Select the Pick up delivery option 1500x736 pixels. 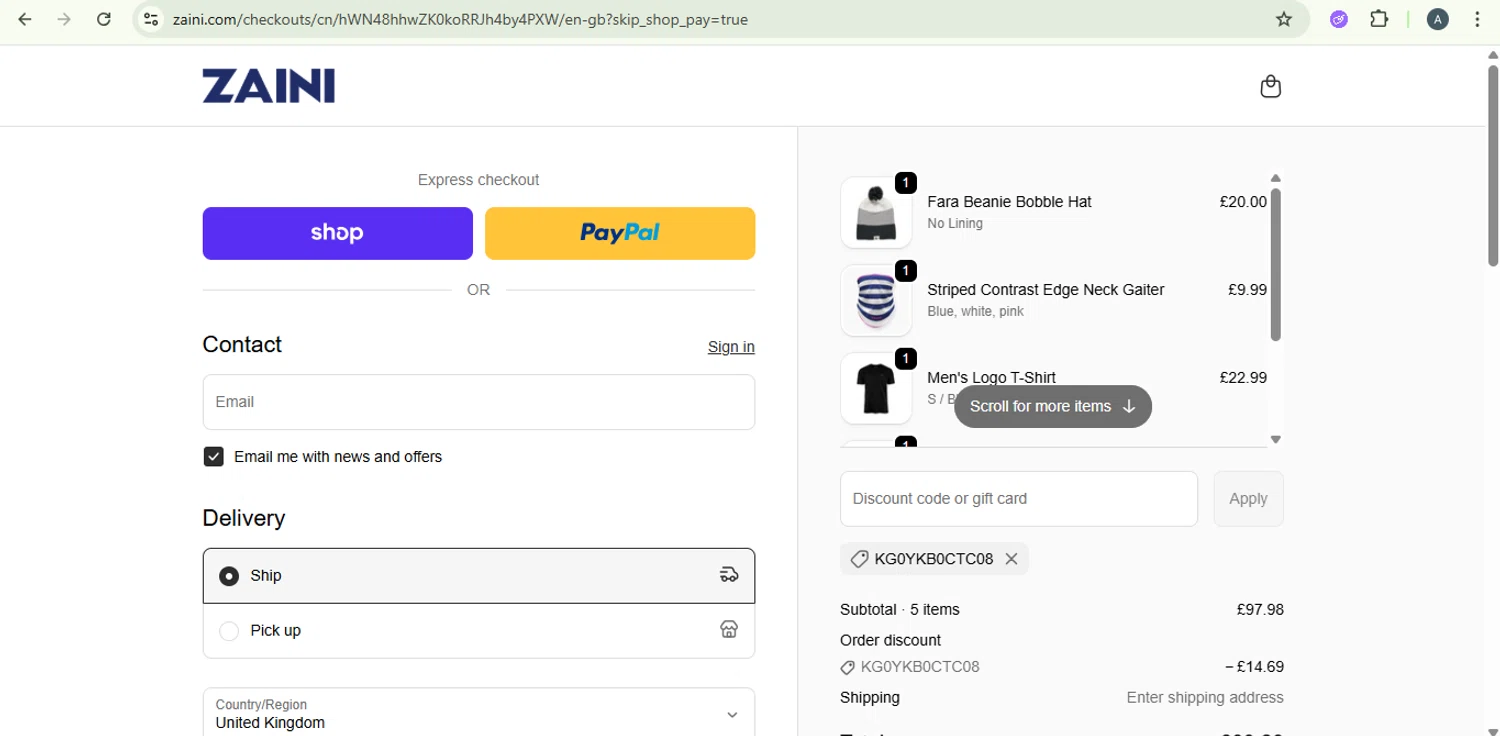click(479, 630)
